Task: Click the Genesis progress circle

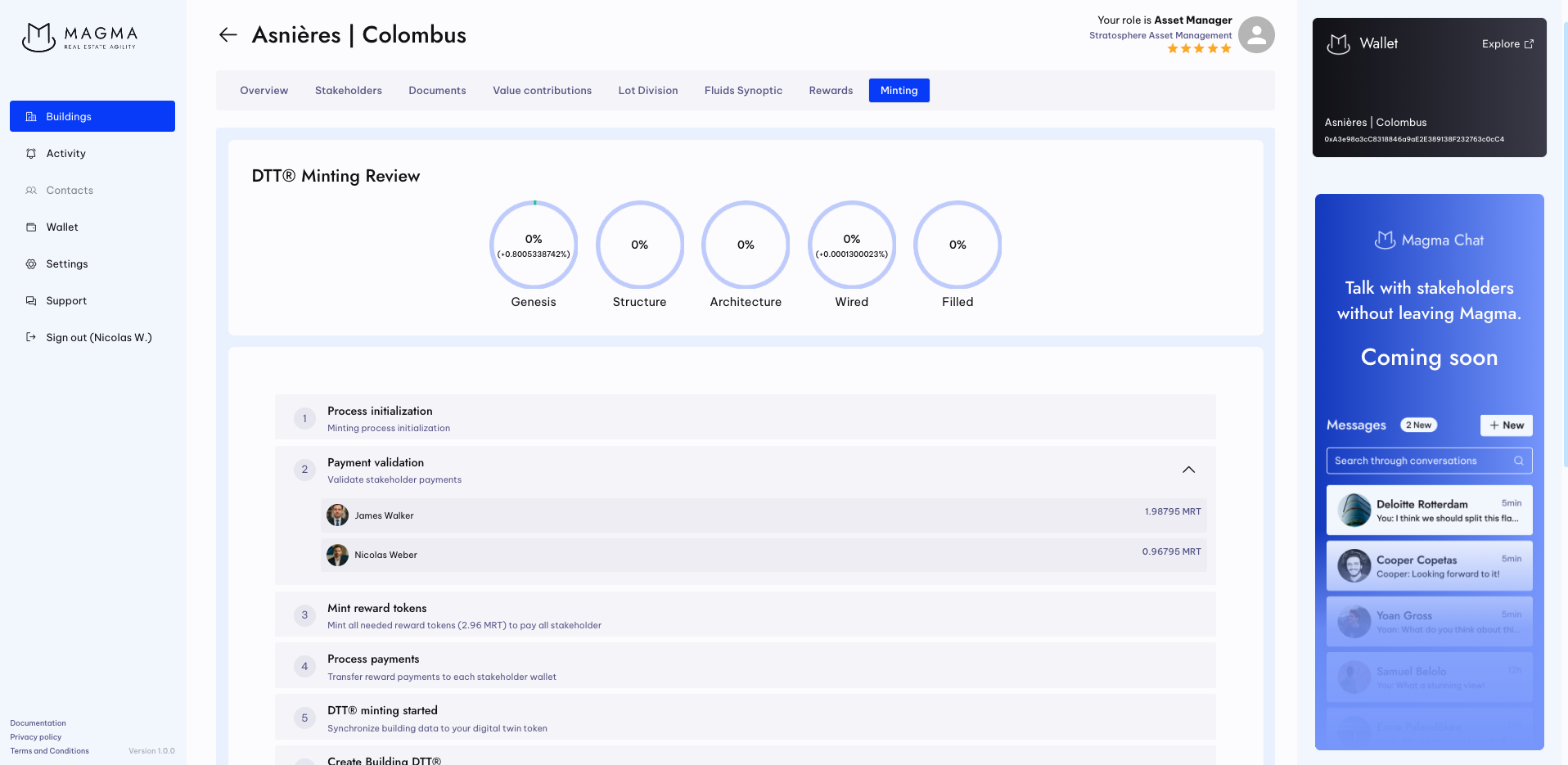Action: [534, 245]
